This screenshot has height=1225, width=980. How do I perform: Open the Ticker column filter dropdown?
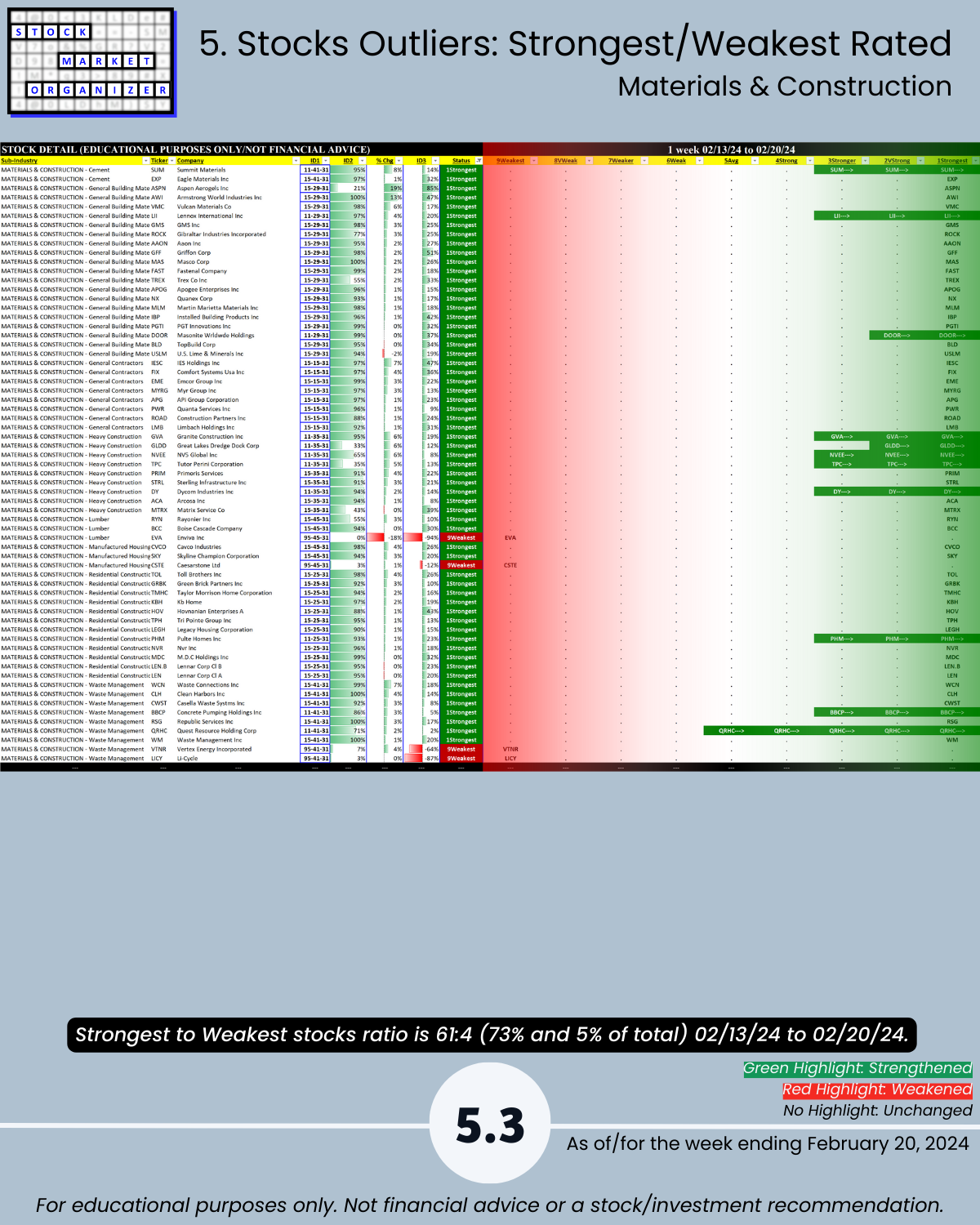(172, 161)
